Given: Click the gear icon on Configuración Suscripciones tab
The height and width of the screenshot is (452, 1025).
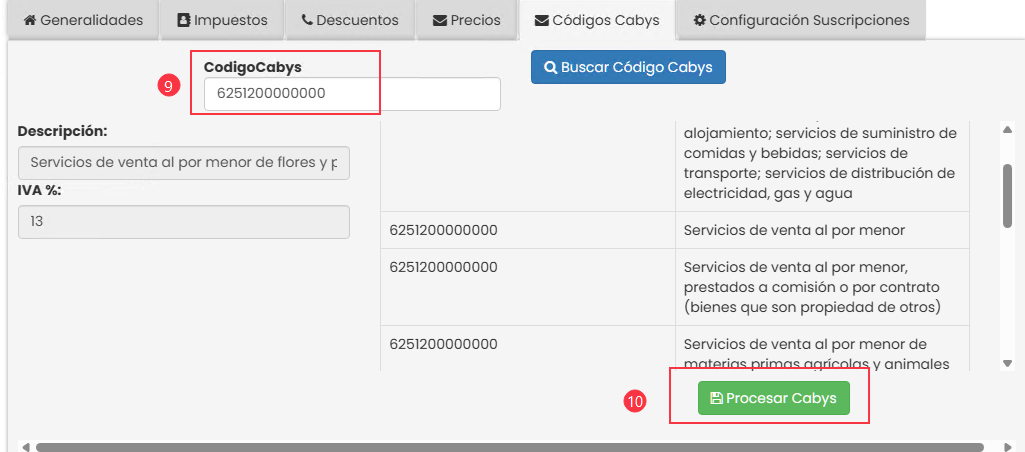Looking at the screenshot, I should coord(699,20).
